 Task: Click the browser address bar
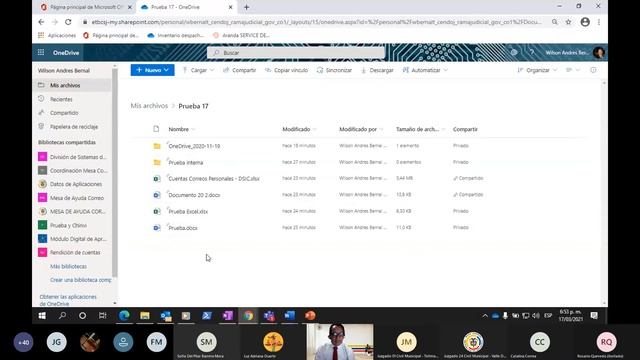(316, 22)
